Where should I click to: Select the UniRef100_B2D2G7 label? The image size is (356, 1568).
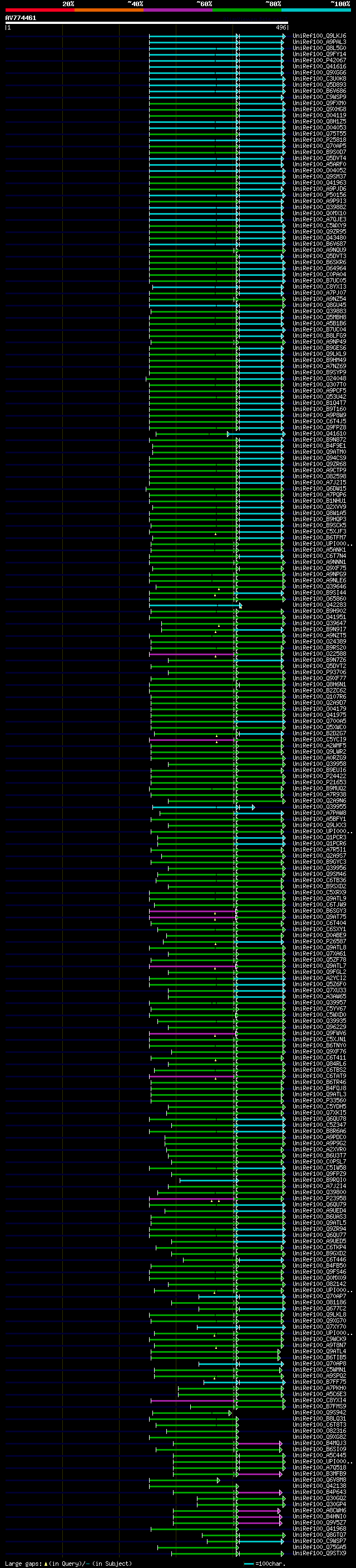pyautogui.click(x=319, y=734)
